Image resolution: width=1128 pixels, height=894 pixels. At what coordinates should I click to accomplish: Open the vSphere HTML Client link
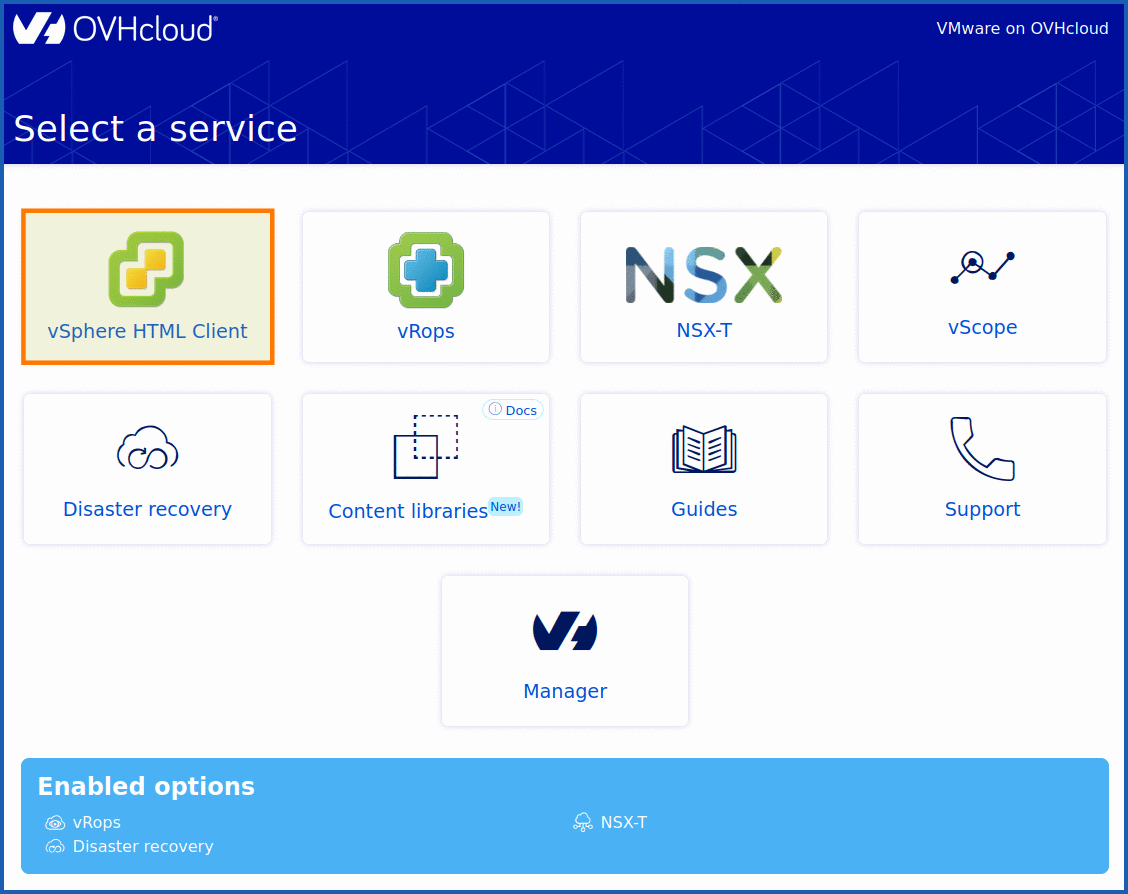click(147, 331)
